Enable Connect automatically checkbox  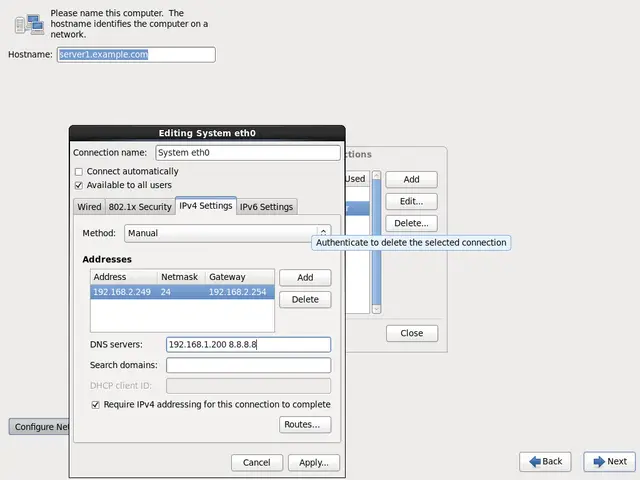pos(79,172)
